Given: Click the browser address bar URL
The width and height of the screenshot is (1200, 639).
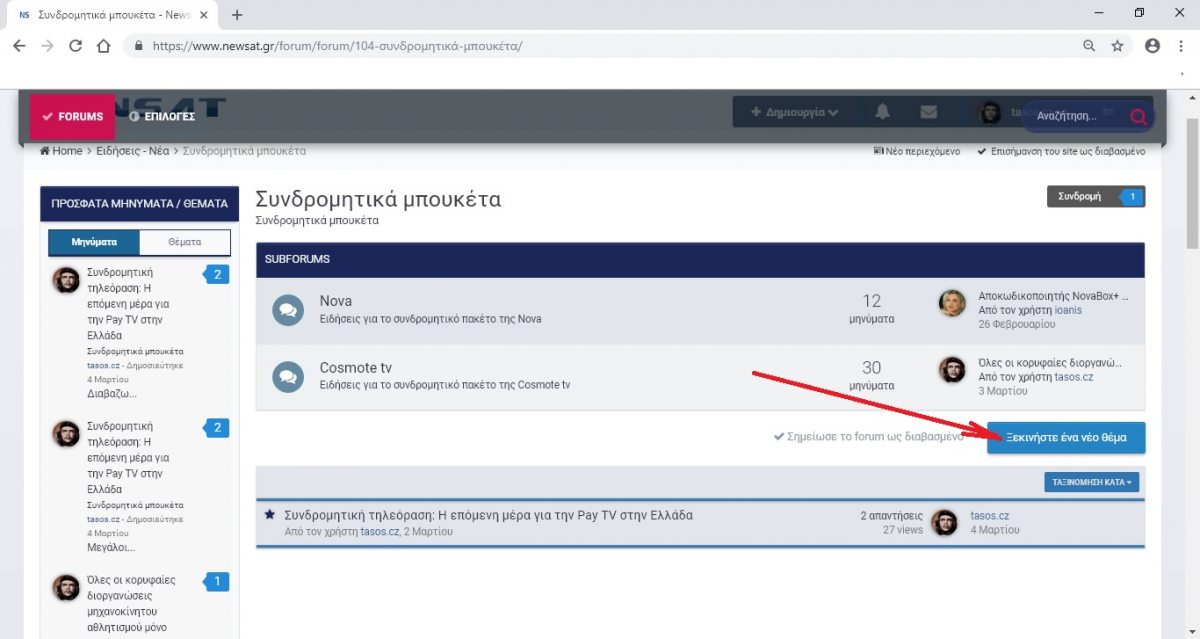Looking at the screenshot, I should tap(337, 46).
